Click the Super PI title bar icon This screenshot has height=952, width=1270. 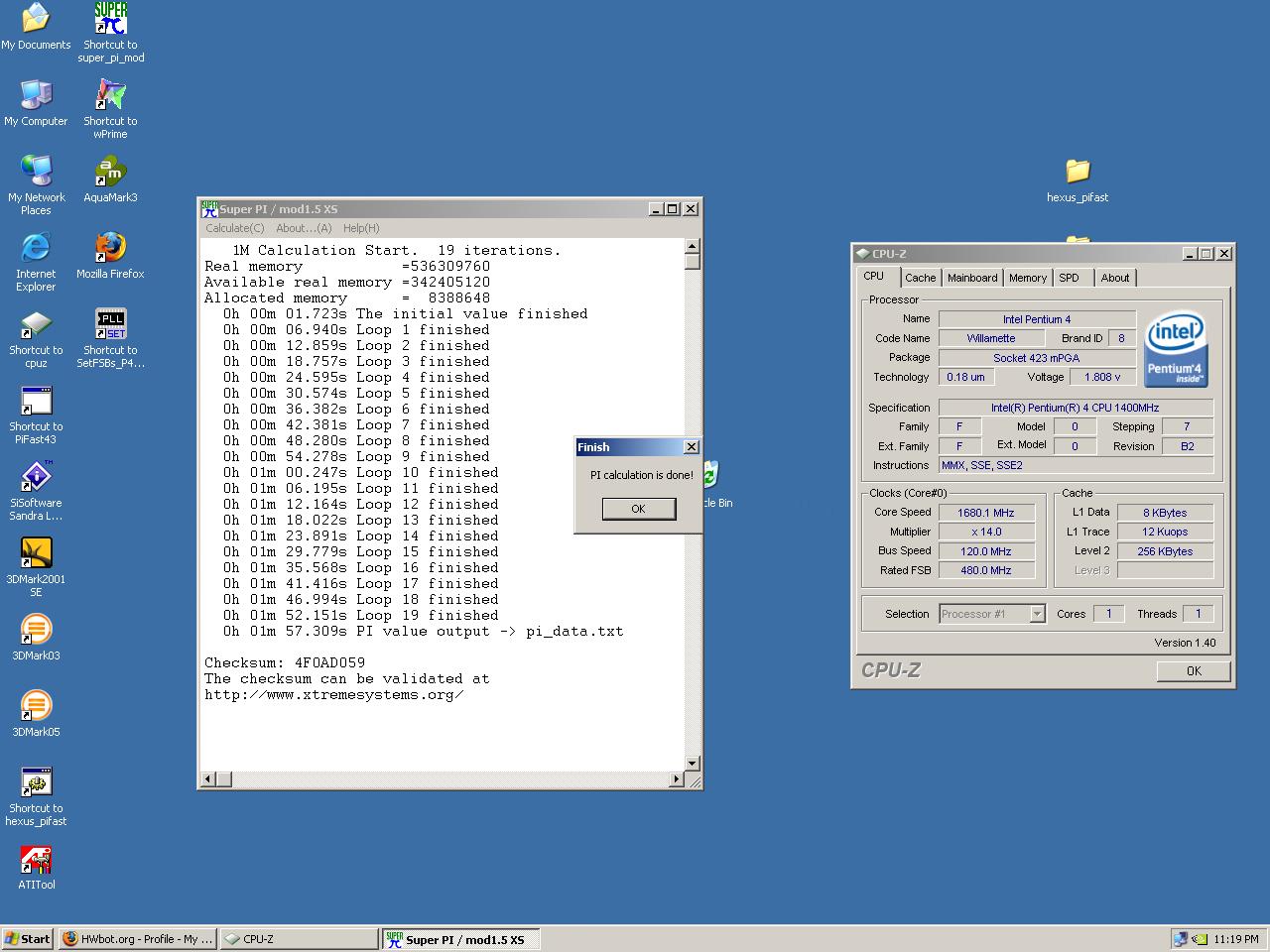click(x=209, y=208)
